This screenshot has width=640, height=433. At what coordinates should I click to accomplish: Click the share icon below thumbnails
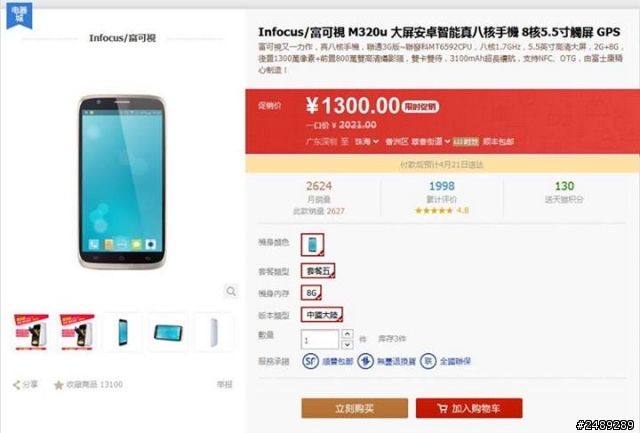(17, 385)
